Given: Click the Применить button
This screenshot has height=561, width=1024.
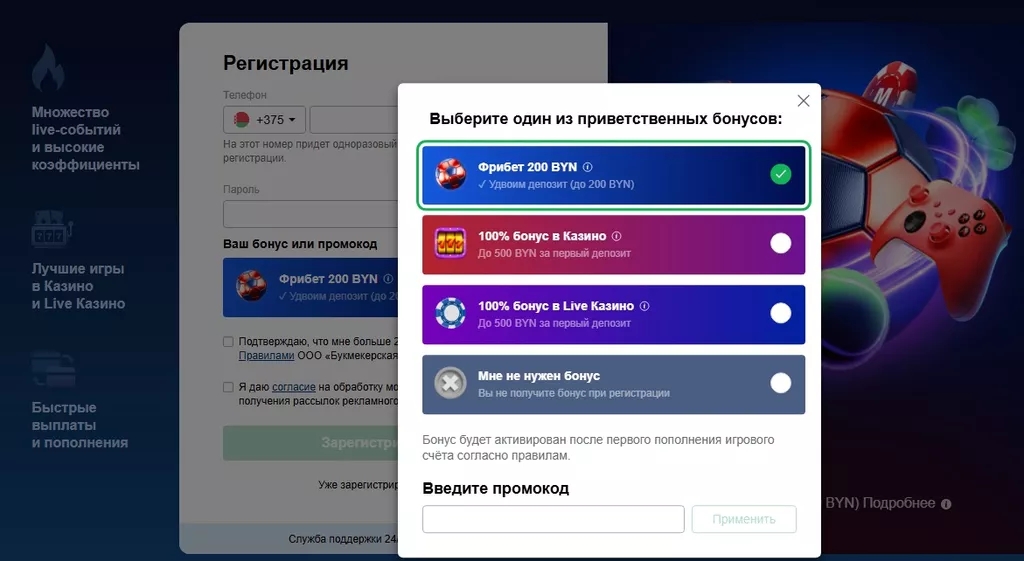Looking at the screenshot, I should [744, 519].
